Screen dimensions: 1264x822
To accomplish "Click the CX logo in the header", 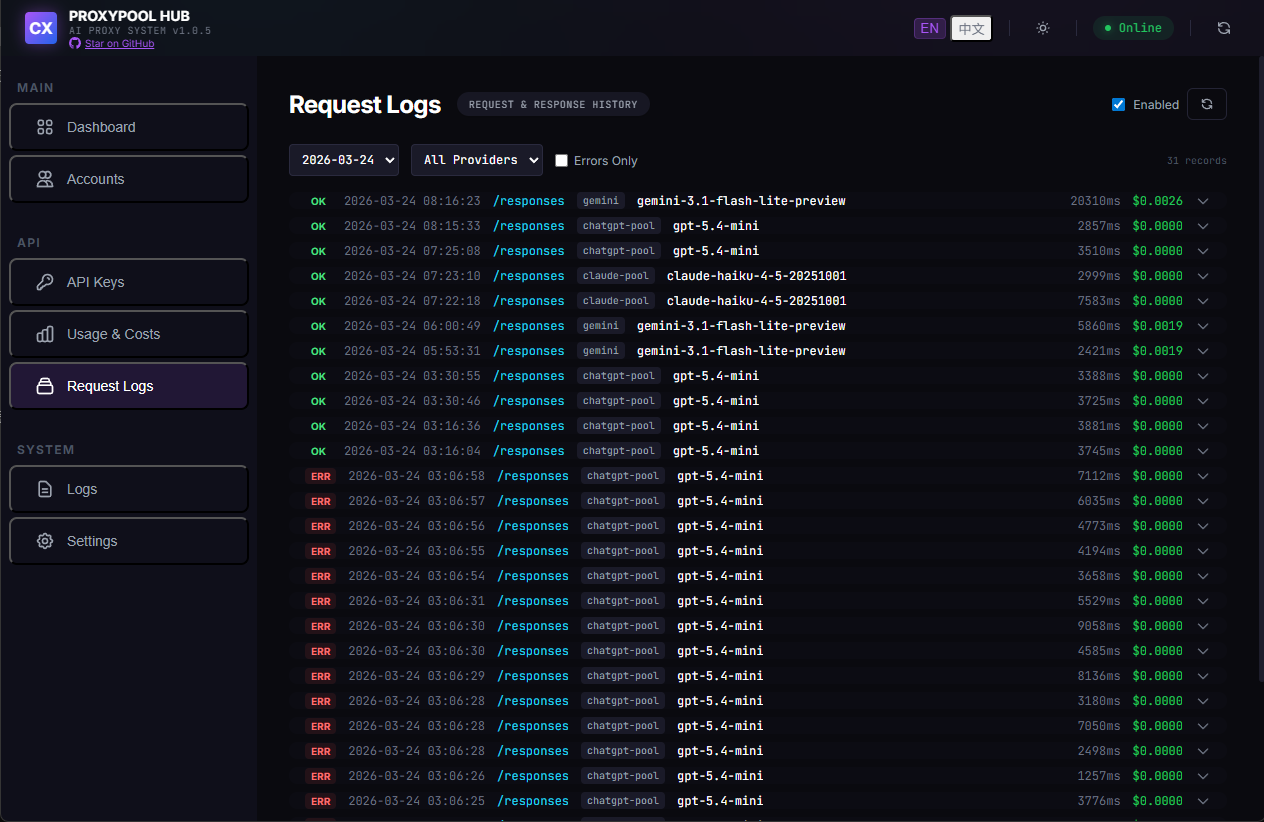I will 40,28.
